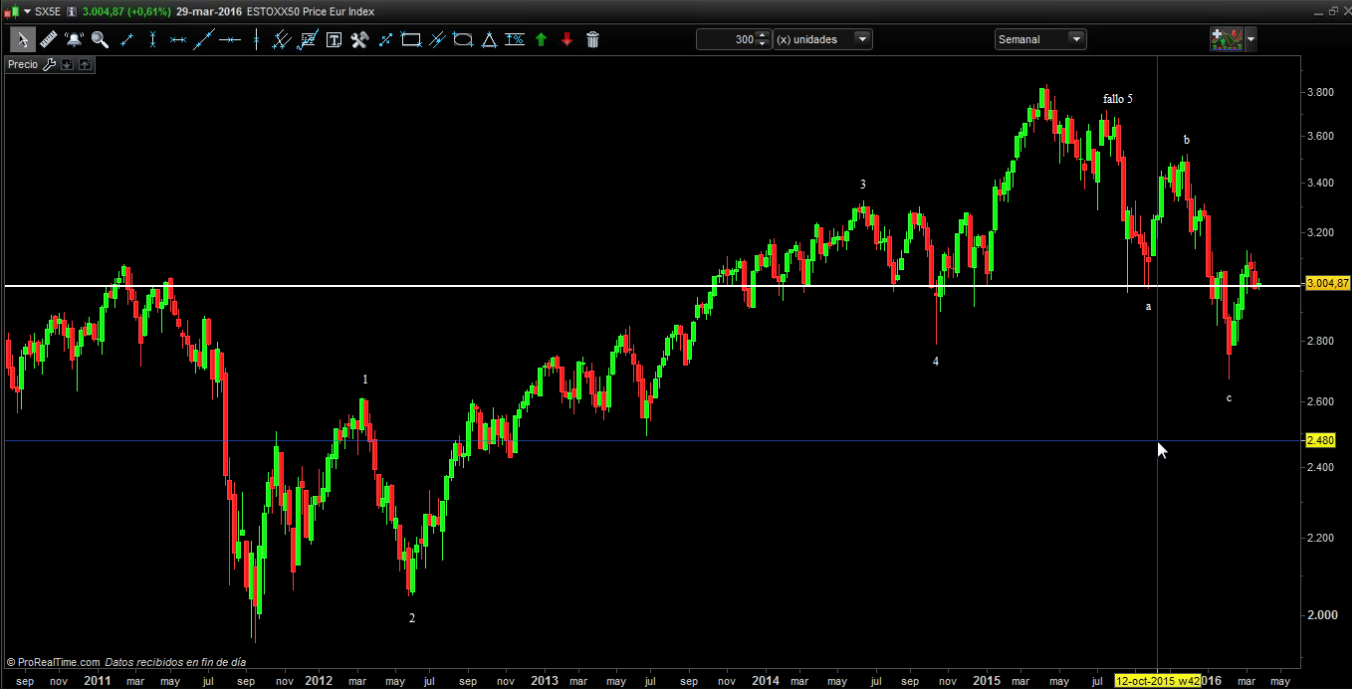Screen dimensions: 1352x689
Task: Select the wave label '2' annotation
Action: click(411, 618)
